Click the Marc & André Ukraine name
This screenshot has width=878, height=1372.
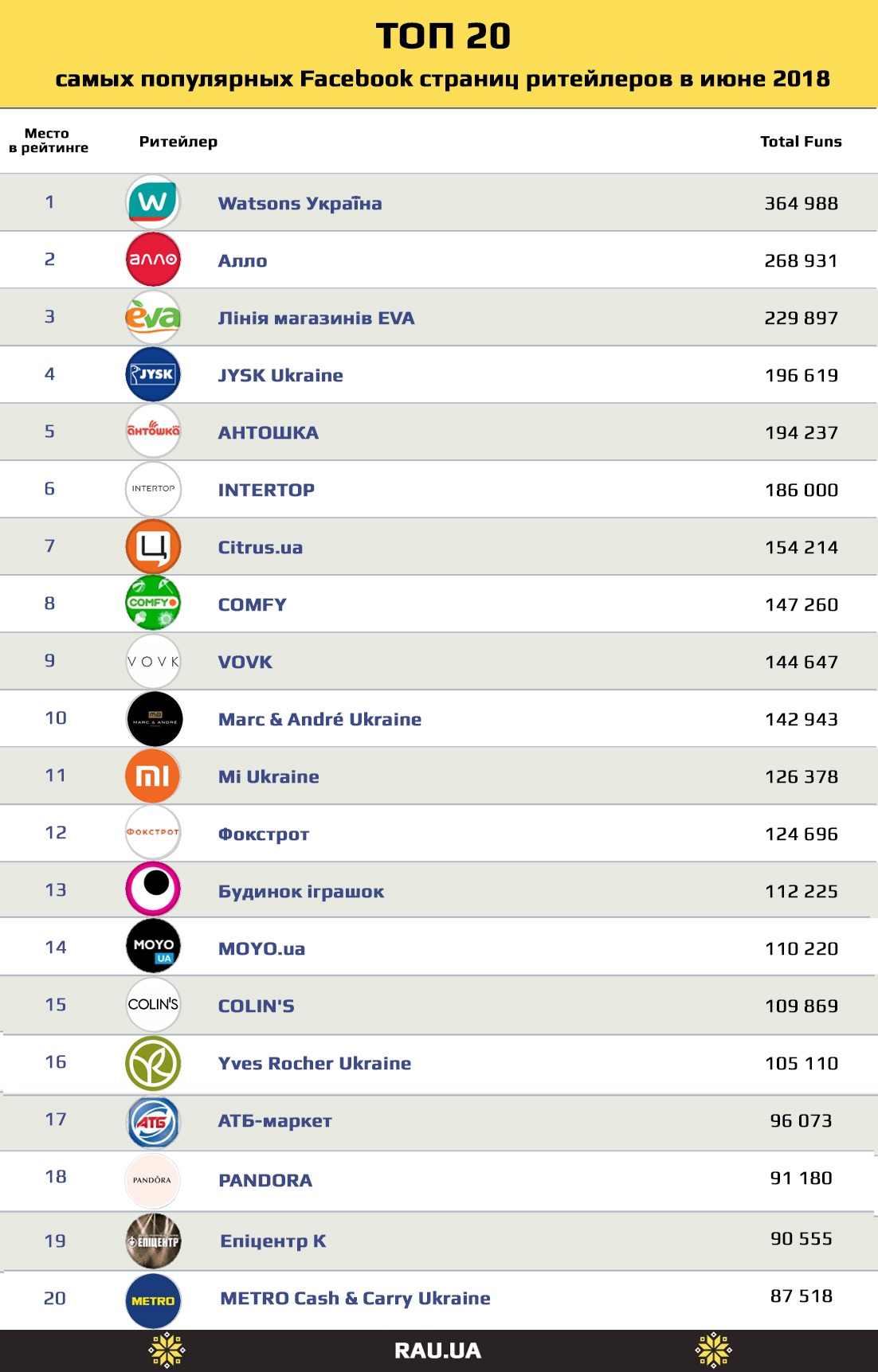click(x=319, y=719)
